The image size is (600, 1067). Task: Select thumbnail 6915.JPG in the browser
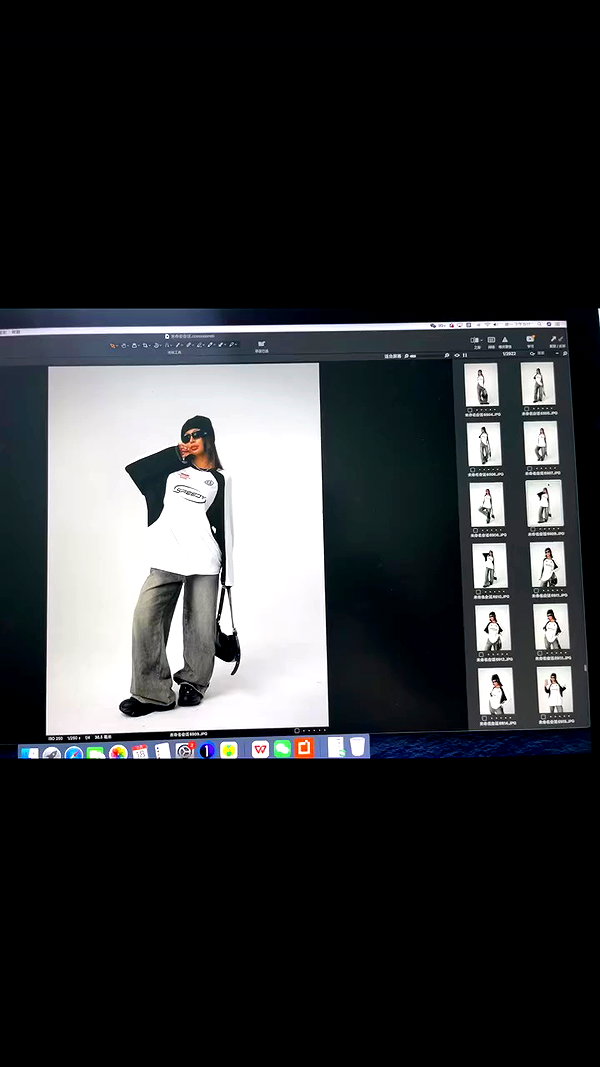tap(554, 689)
